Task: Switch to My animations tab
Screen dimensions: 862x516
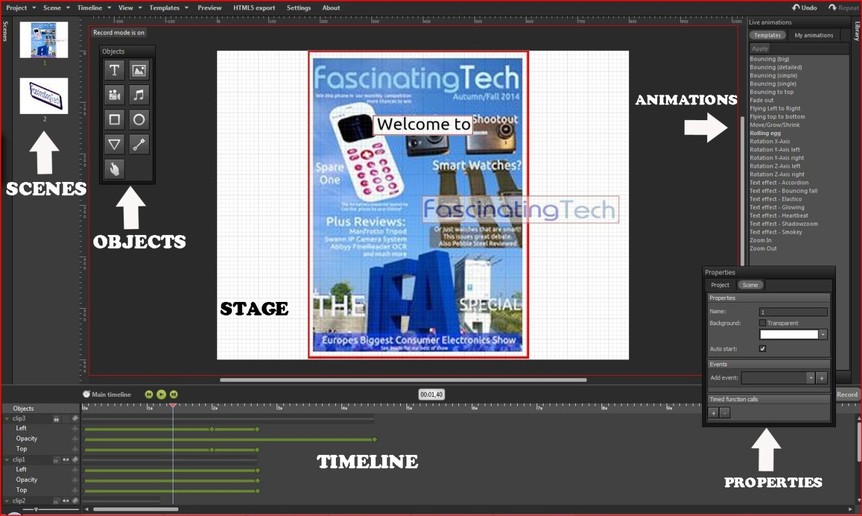Action: [x=814, y=35]
